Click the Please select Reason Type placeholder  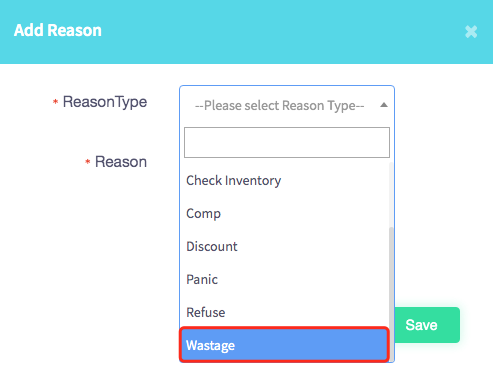279,106
